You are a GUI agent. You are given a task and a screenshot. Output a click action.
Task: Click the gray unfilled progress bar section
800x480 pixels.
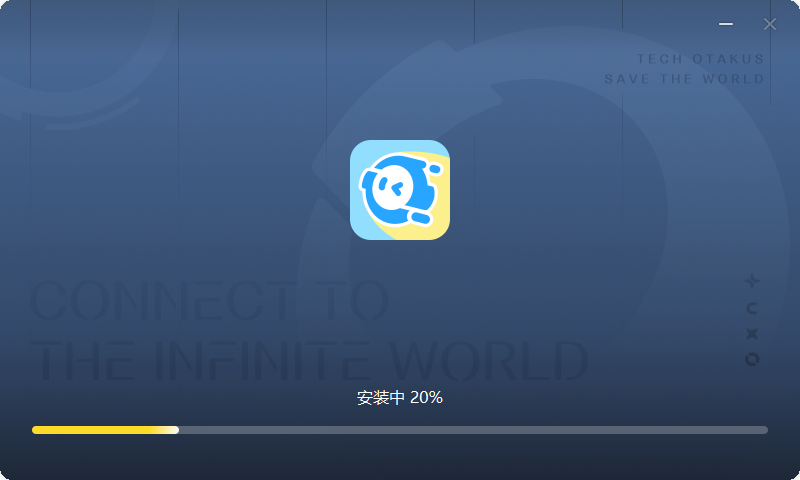(x=470, y=430)
